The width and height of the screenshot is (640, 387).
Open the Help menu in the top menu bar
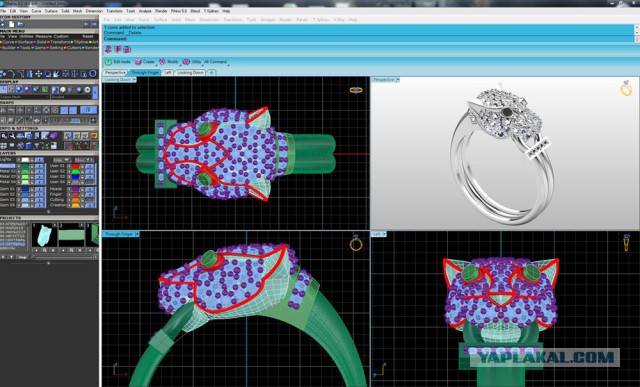click(226, 11)
